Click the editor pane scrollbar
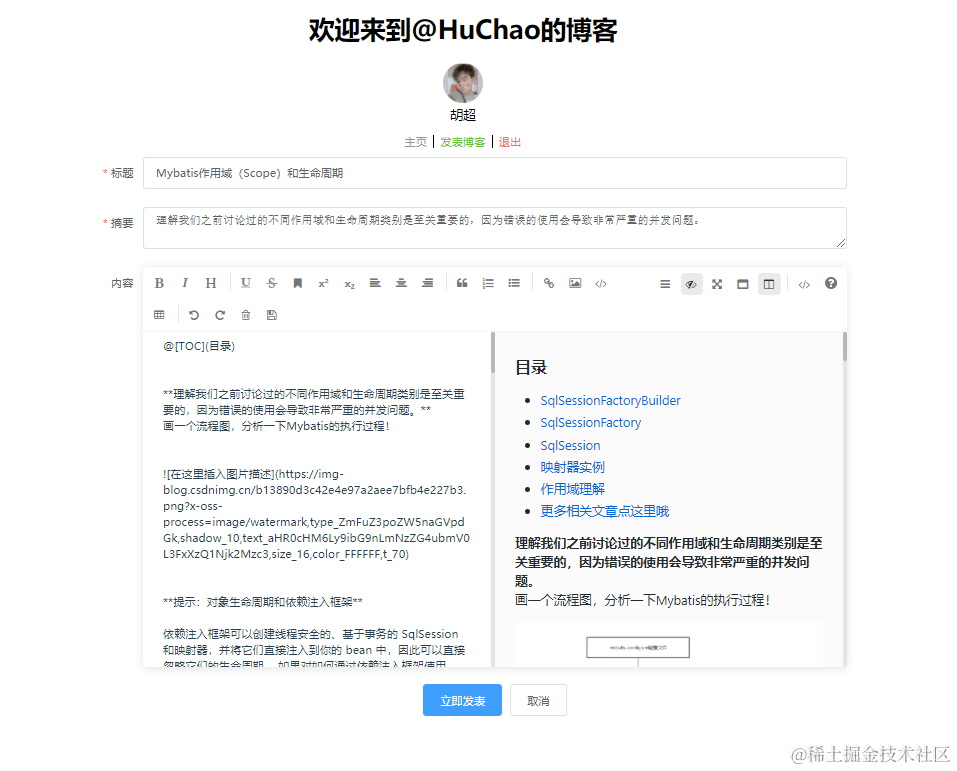957x771 pixels. [x=493, y=353]
